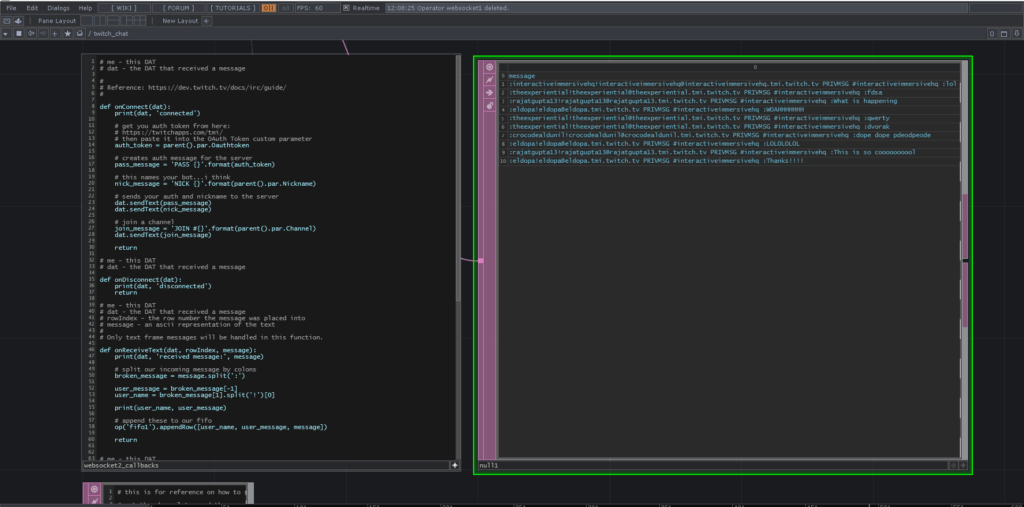The width and height of the screenshot is (1024, 507).
Task: Open the FORUM link button
Action: pos(178,8)
